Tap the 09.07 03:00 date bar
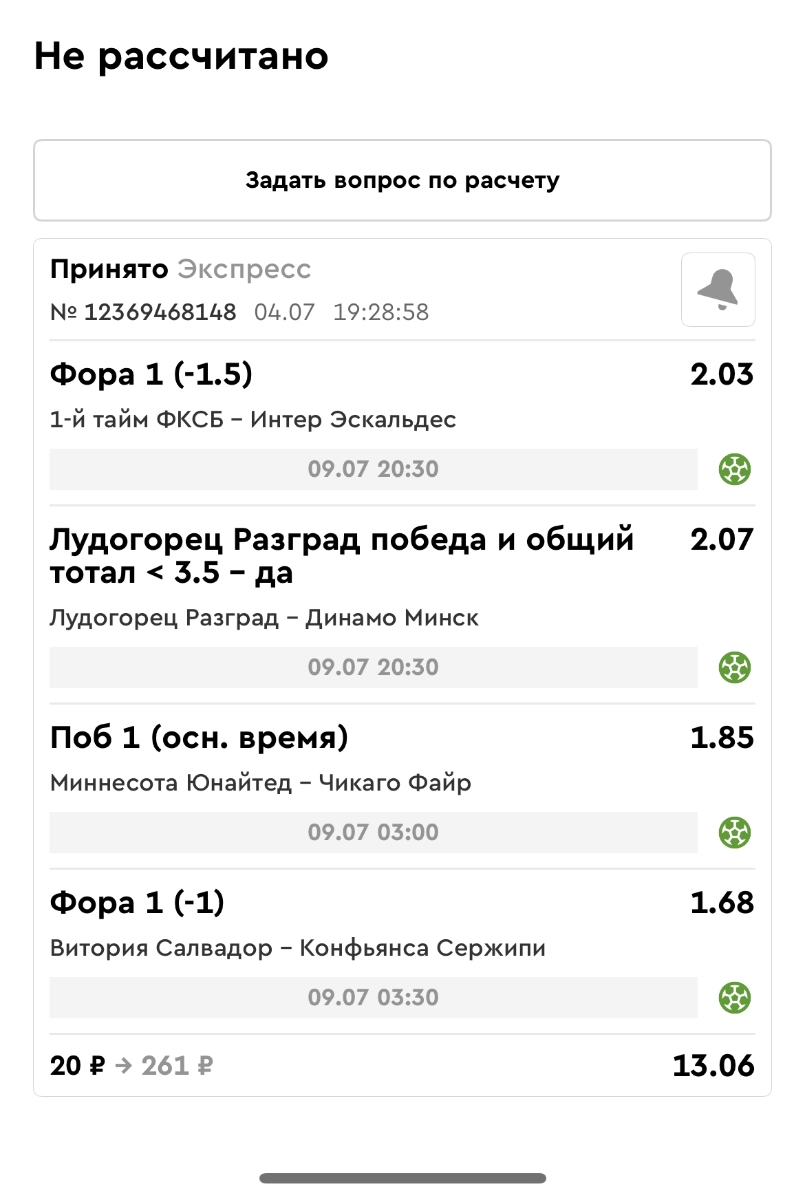This screenshot has height=1200, width=805. point(373,832)
